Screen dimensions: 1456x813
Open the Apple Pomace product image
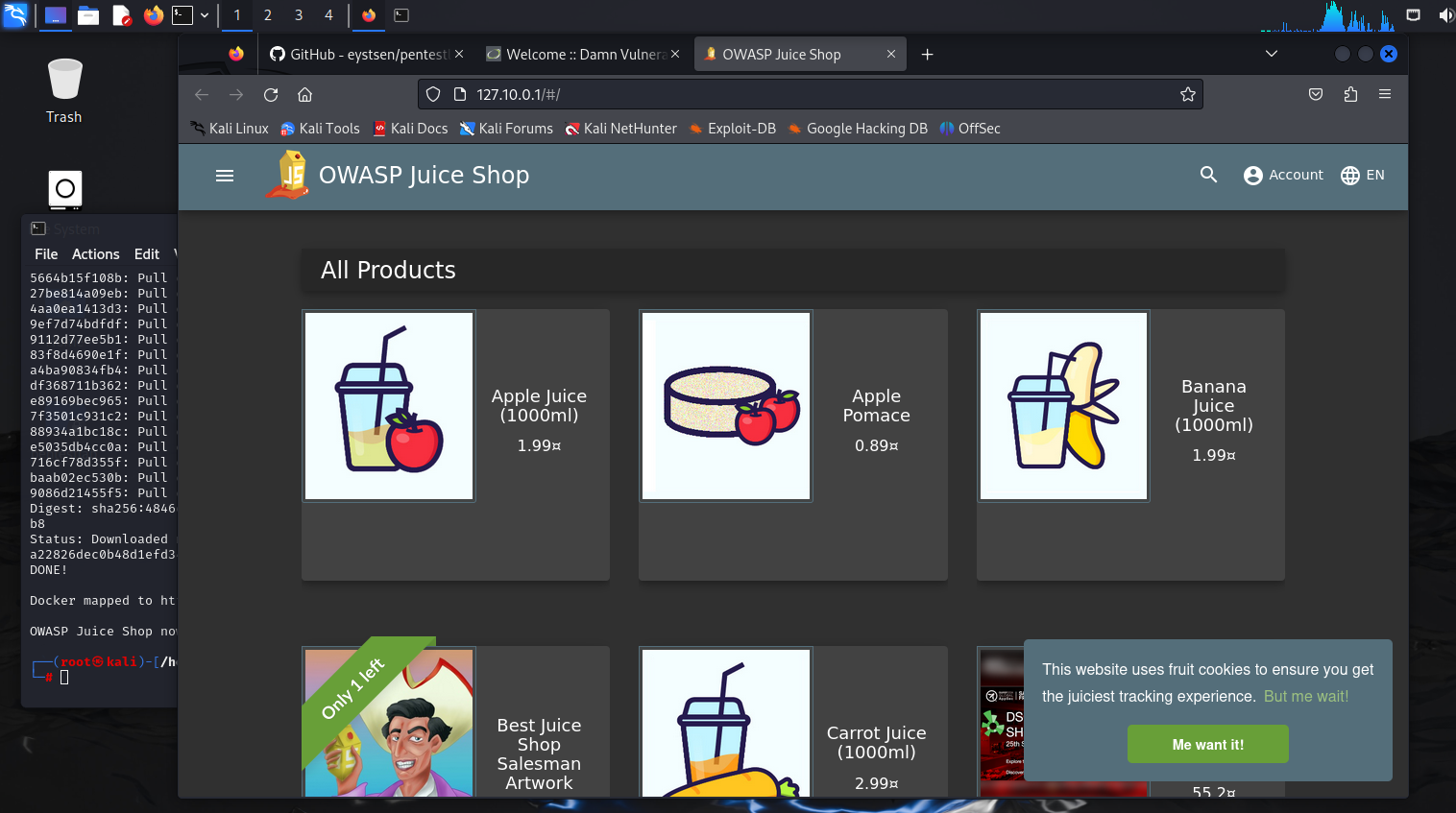click(x=727, y=406)
